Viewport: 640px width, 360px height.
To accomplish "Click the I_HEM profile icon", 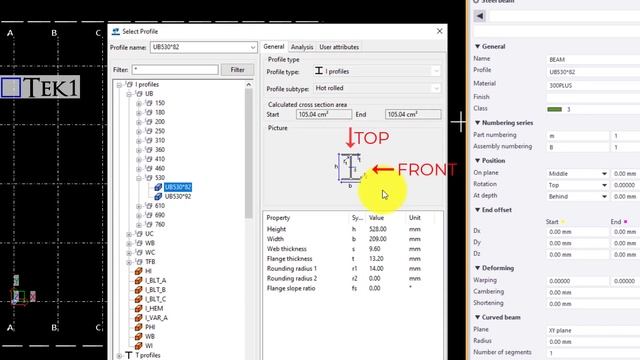I will (x=138, y=309).
